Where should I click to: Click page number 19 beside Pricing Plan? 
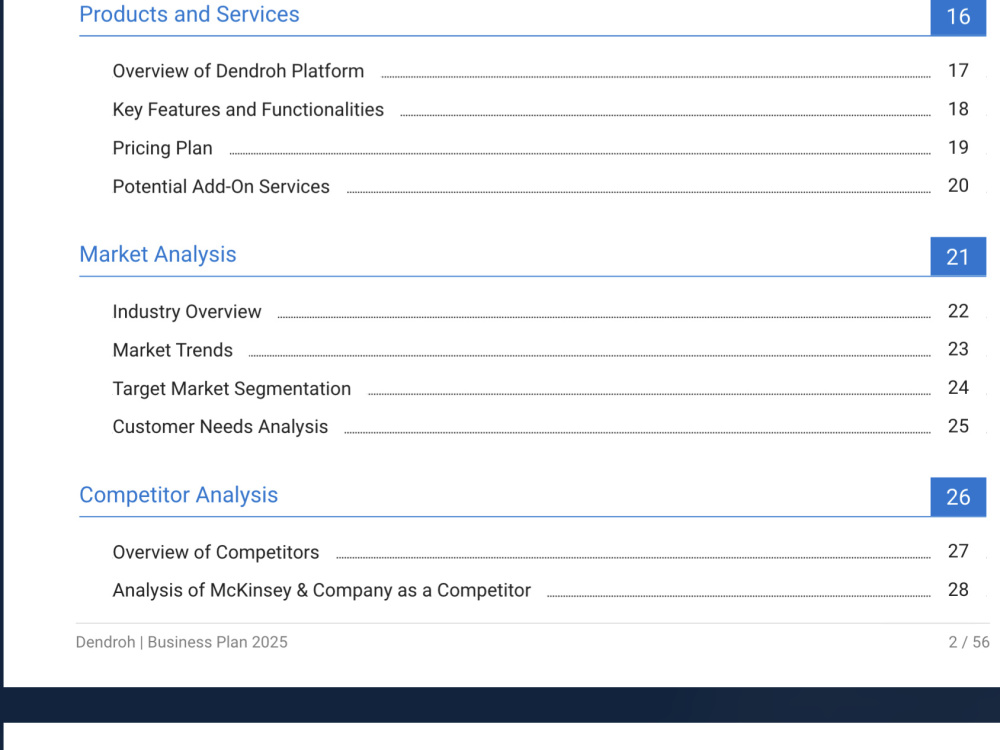(x=958, y=147)
